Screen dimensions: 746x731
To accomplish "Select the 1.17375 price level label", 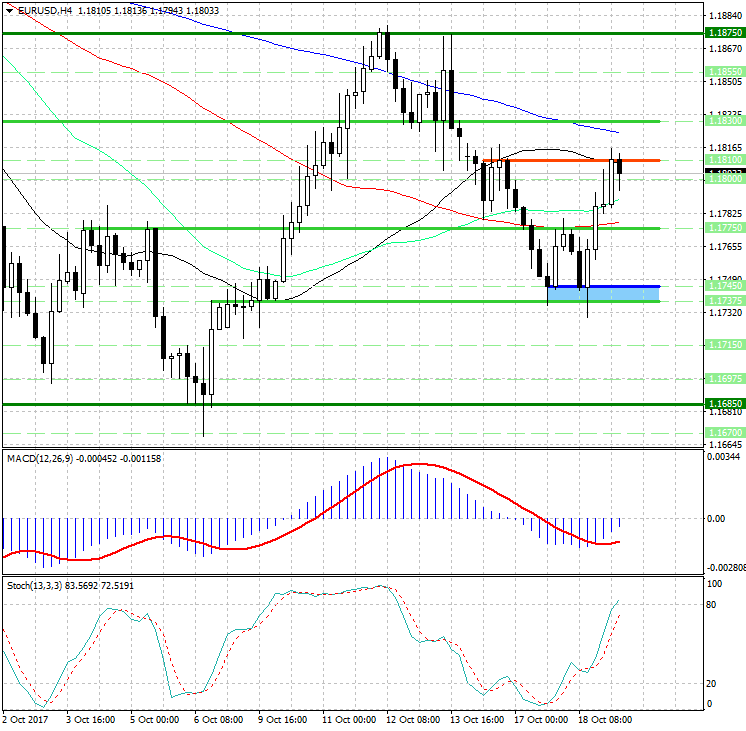I will [x=725, y=301].
